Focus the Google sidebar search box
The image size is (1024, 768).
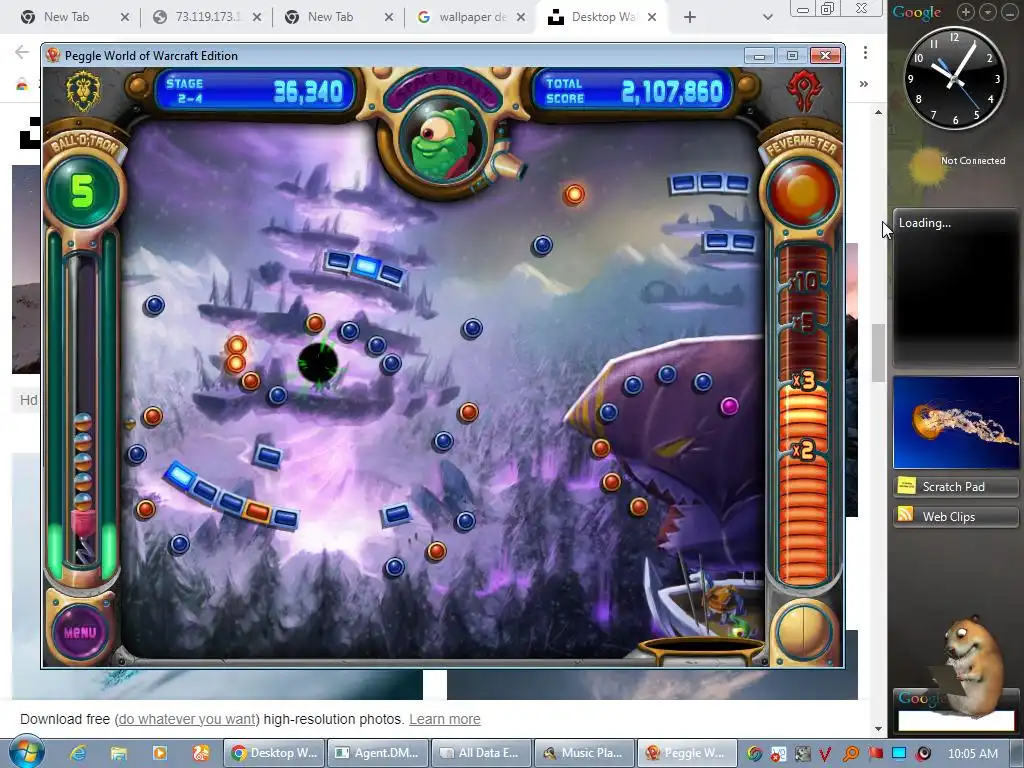(955, 722)
